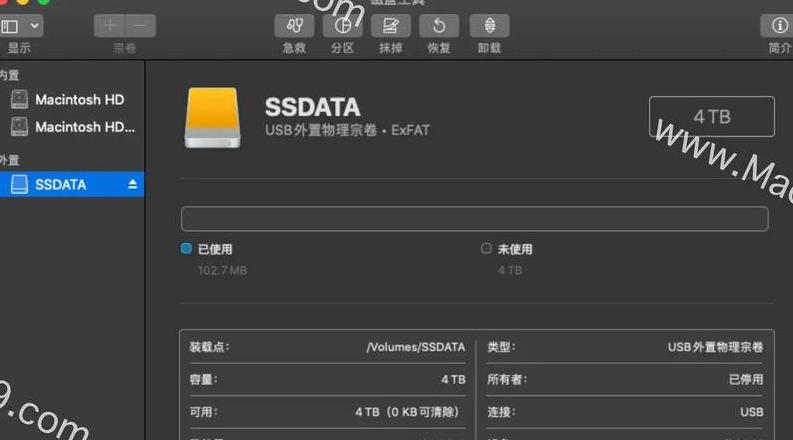Open the Partition (分区) tool

tap(342, 25)
